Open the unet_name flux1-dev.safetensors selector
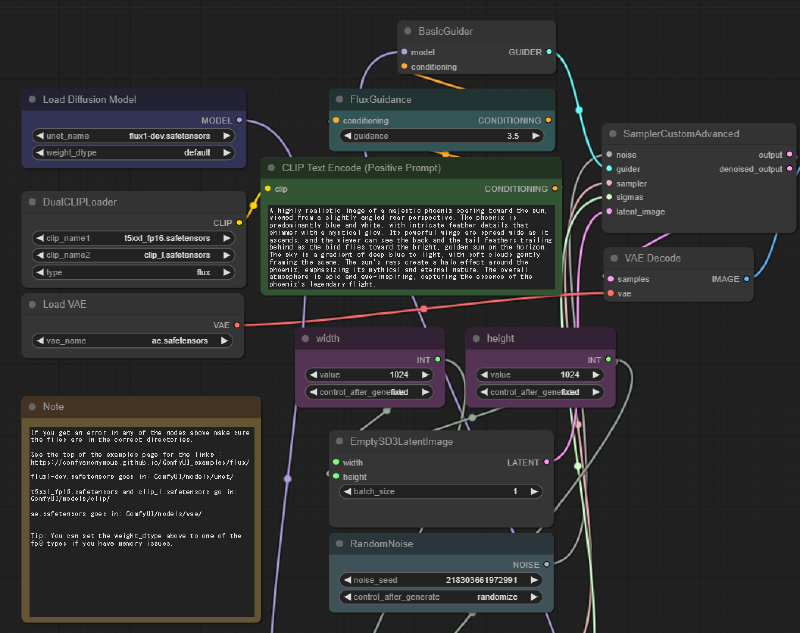The width and height of the screenshot is (800, 633). coord(133,136)
